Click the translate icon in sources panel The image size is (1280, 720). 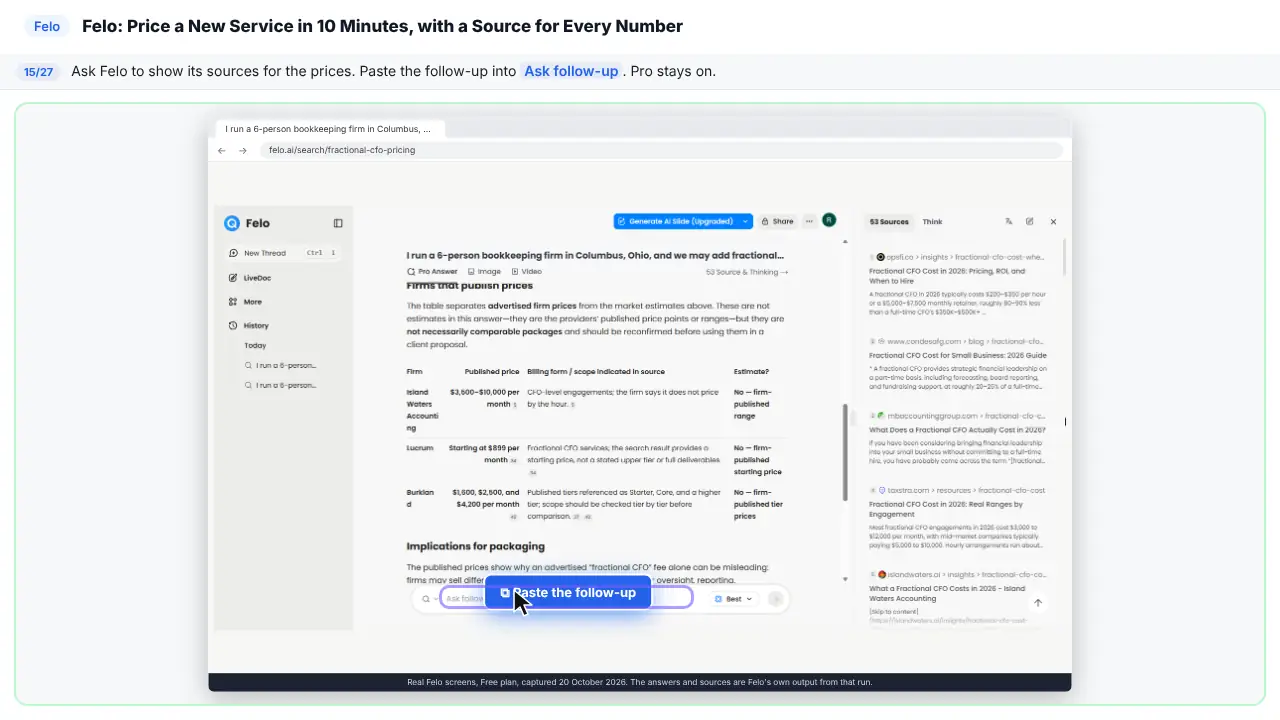[1008, 222]
